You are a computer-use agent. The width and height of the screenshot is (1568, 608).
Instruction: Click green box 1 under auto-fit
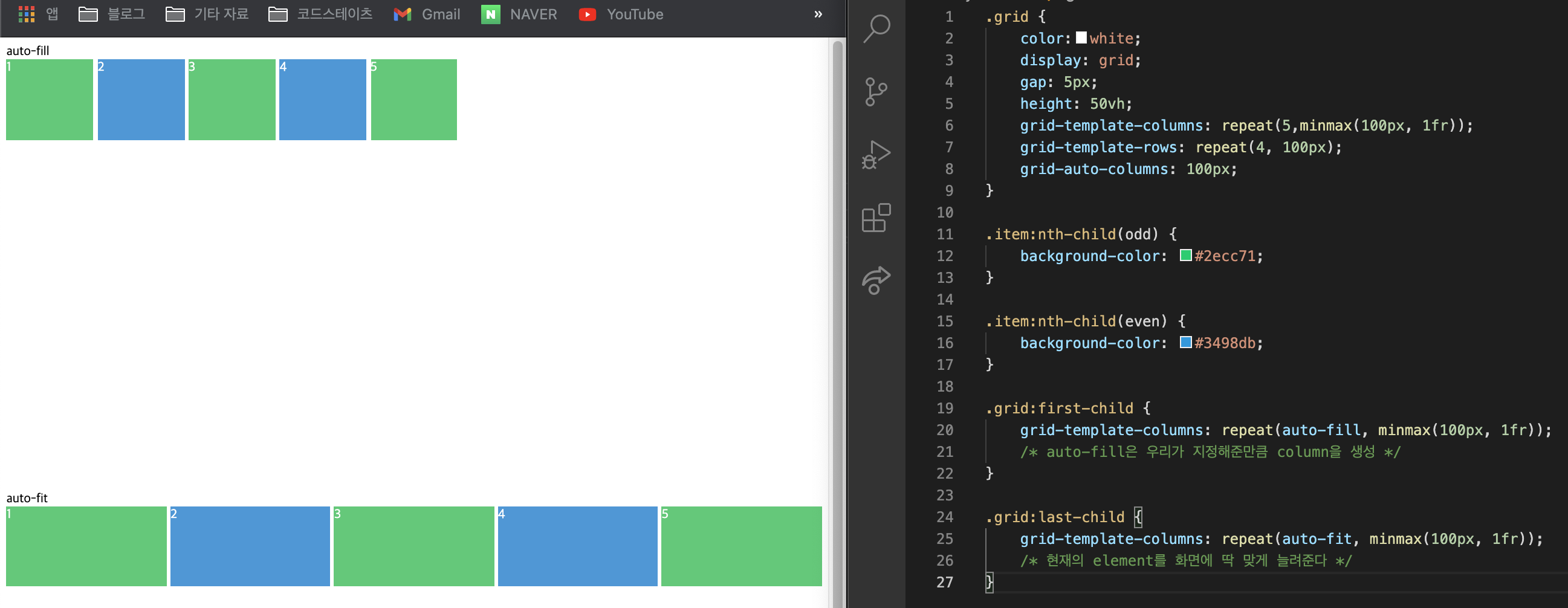click(86, 546)
